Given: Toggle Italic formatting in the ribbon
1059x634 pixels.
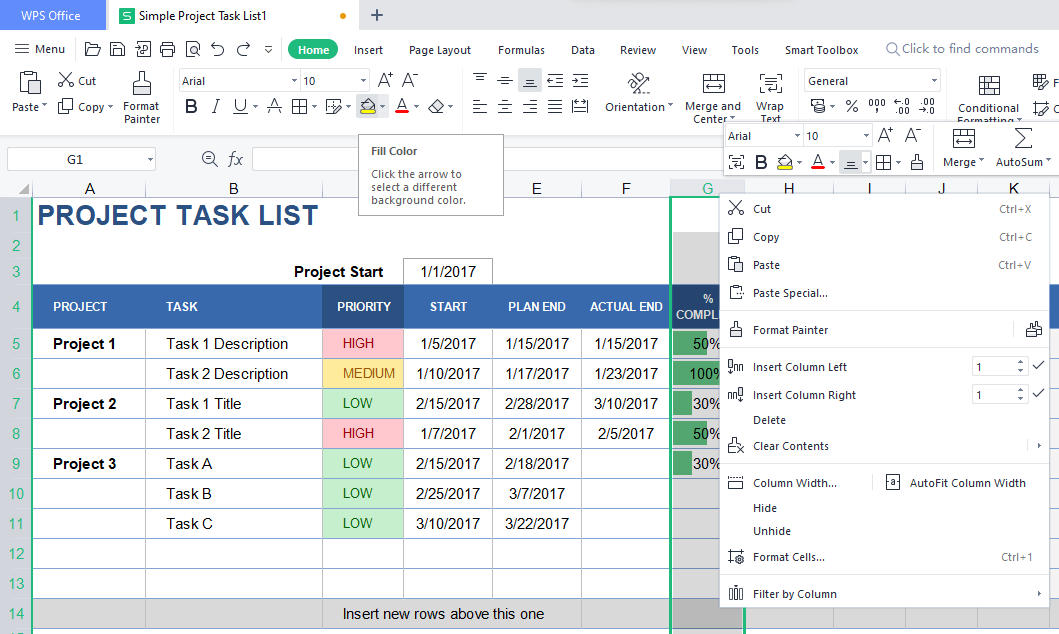Looking at the screenshot, I should coord(216,106).
